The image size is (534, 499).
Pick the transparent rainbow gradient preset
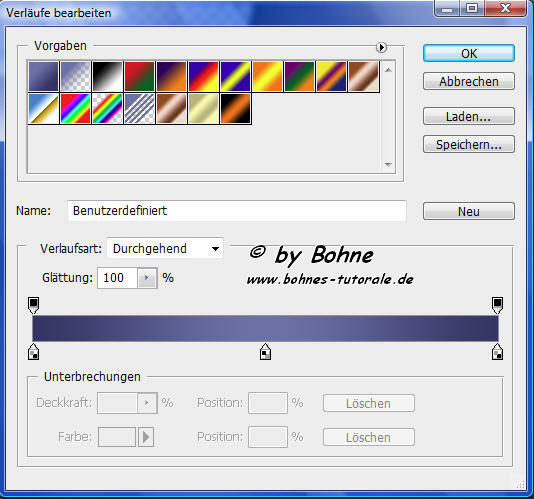(107, 109)
